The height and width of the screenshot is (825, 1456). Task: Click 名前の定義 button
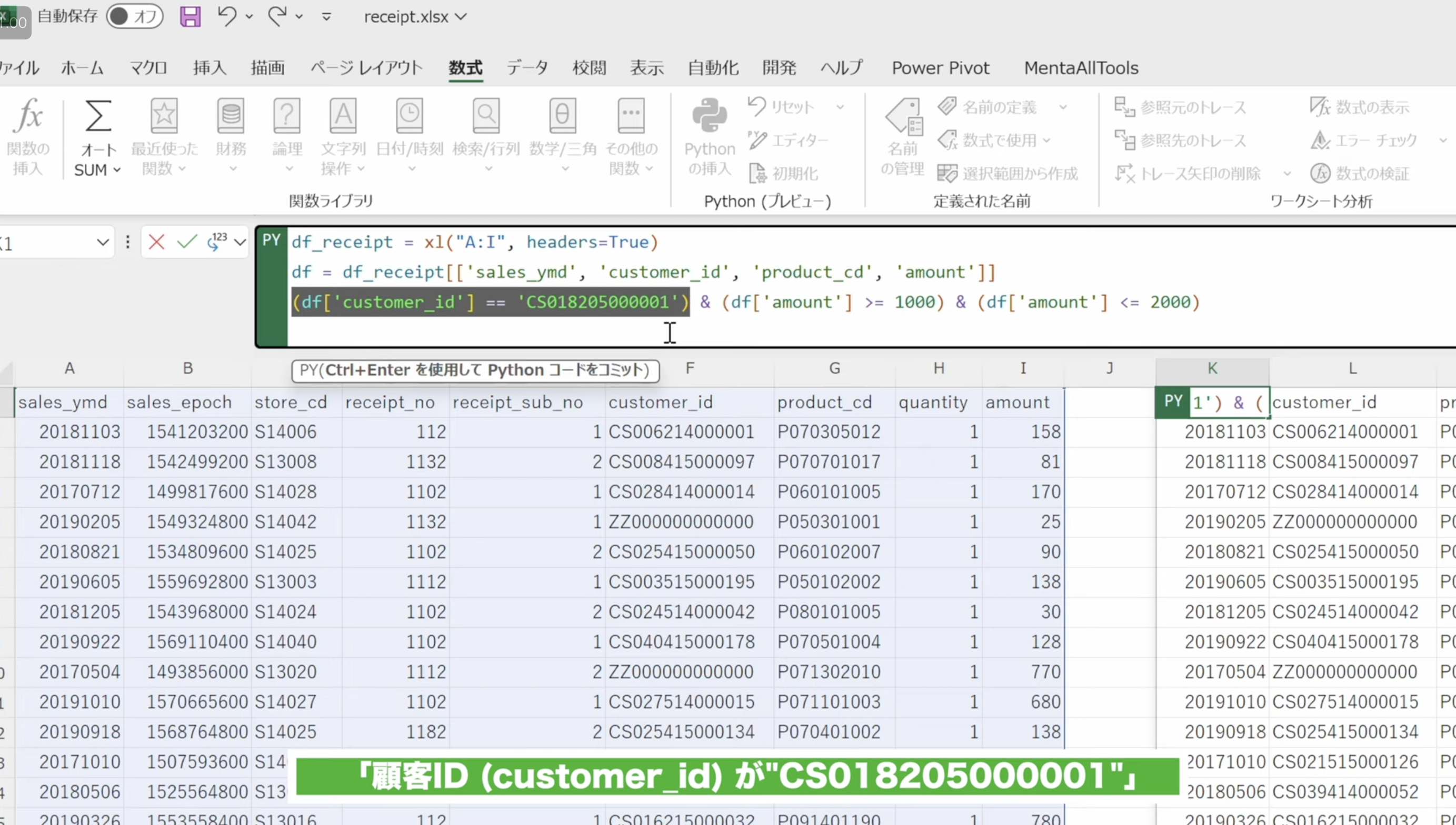988,106
